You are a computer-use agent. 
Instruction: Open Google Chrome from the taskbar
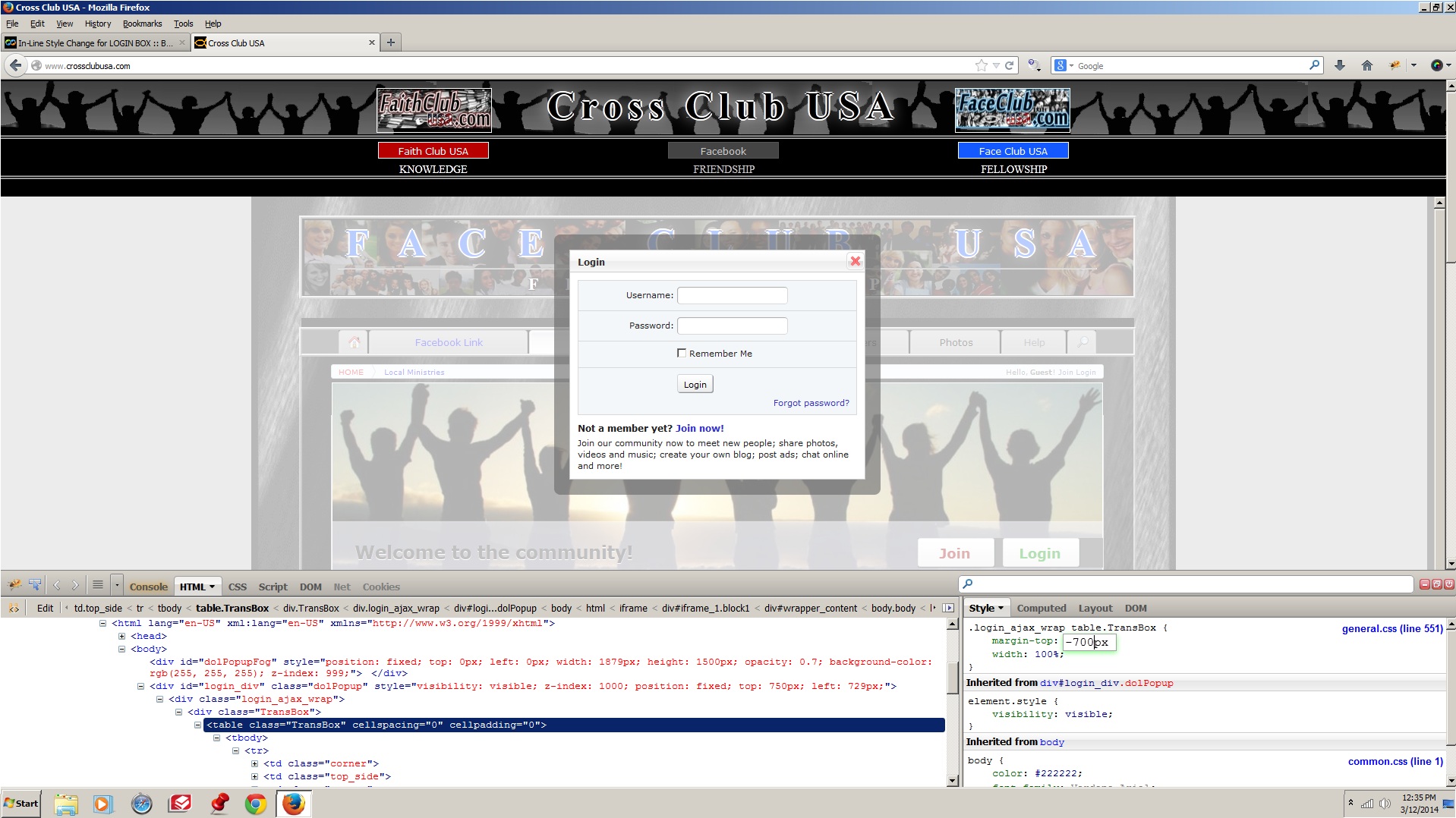256,804
